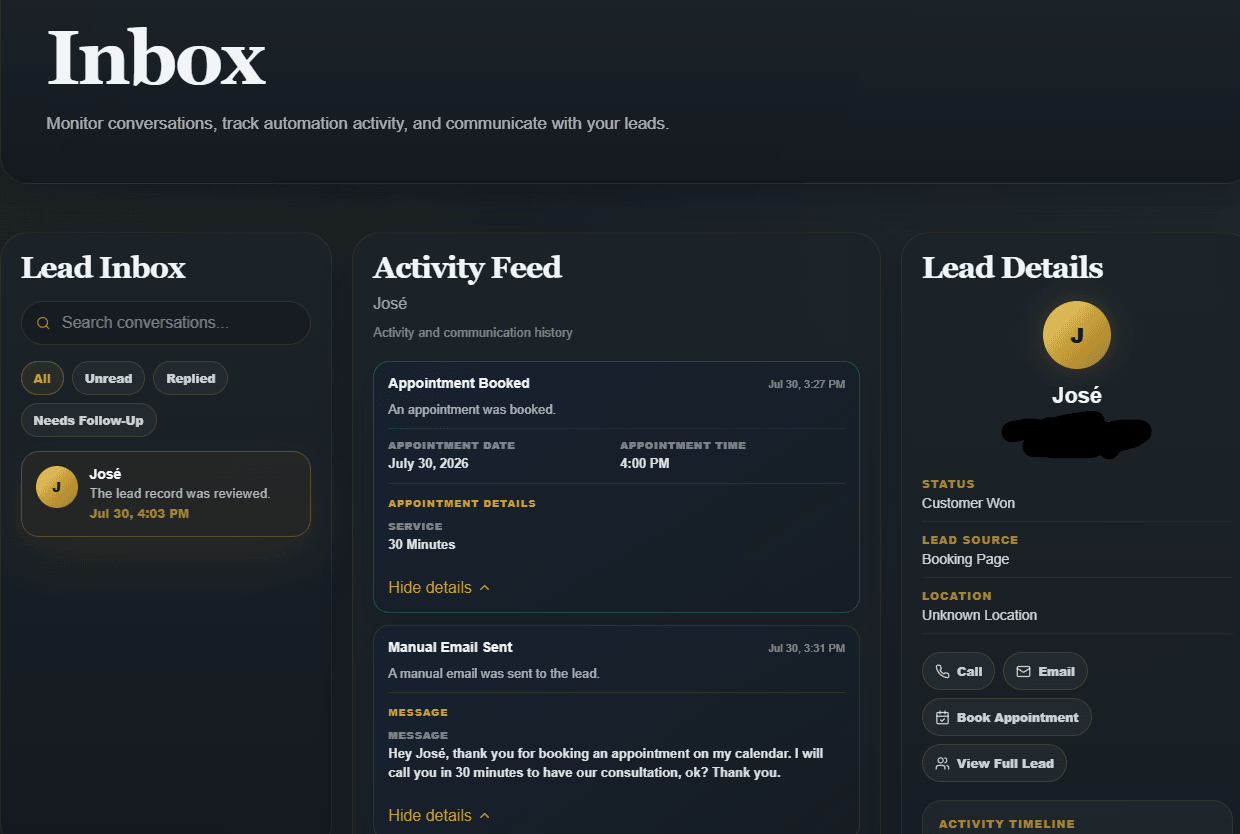Click the Lead Details heading

[x=1012, y=268]
